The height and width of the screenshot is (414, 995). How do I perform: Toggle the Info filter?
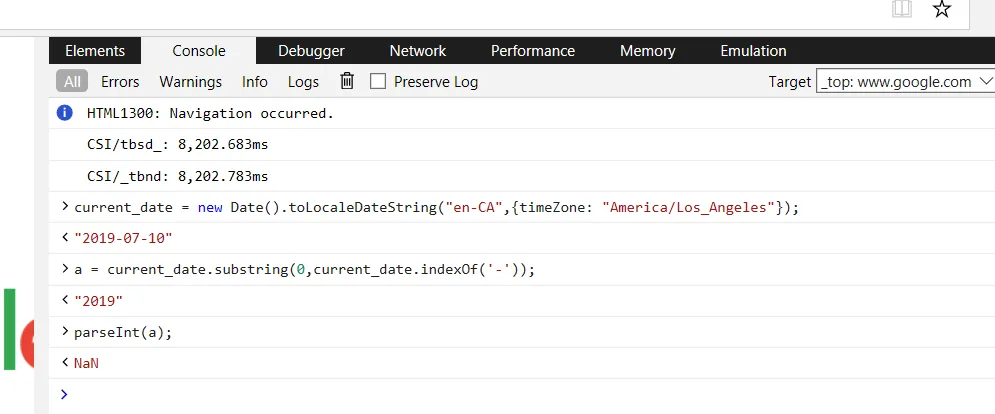255,81
